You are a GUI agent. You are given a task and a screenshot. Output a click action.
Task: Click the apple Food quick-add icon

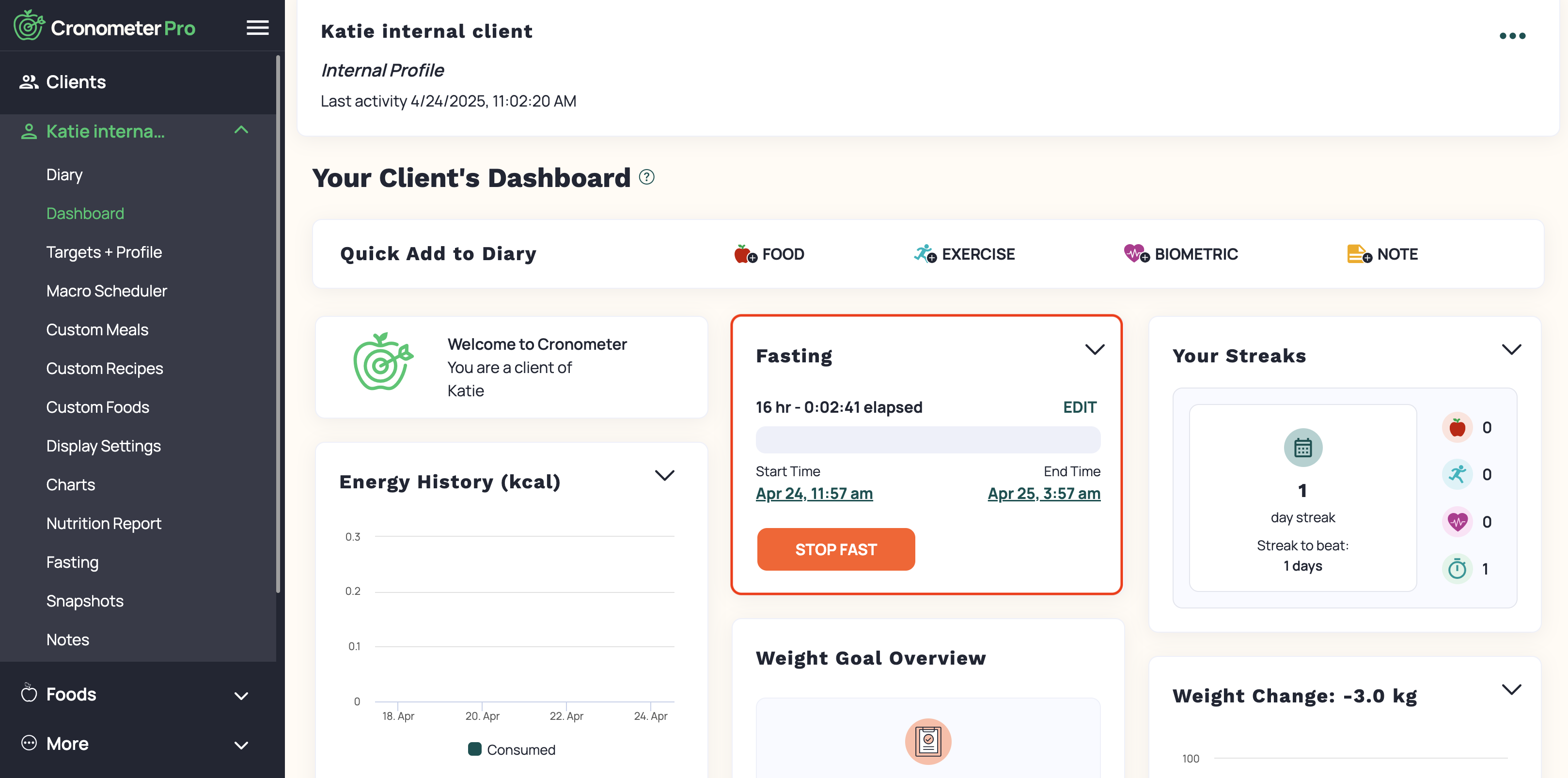click(745, 253)
